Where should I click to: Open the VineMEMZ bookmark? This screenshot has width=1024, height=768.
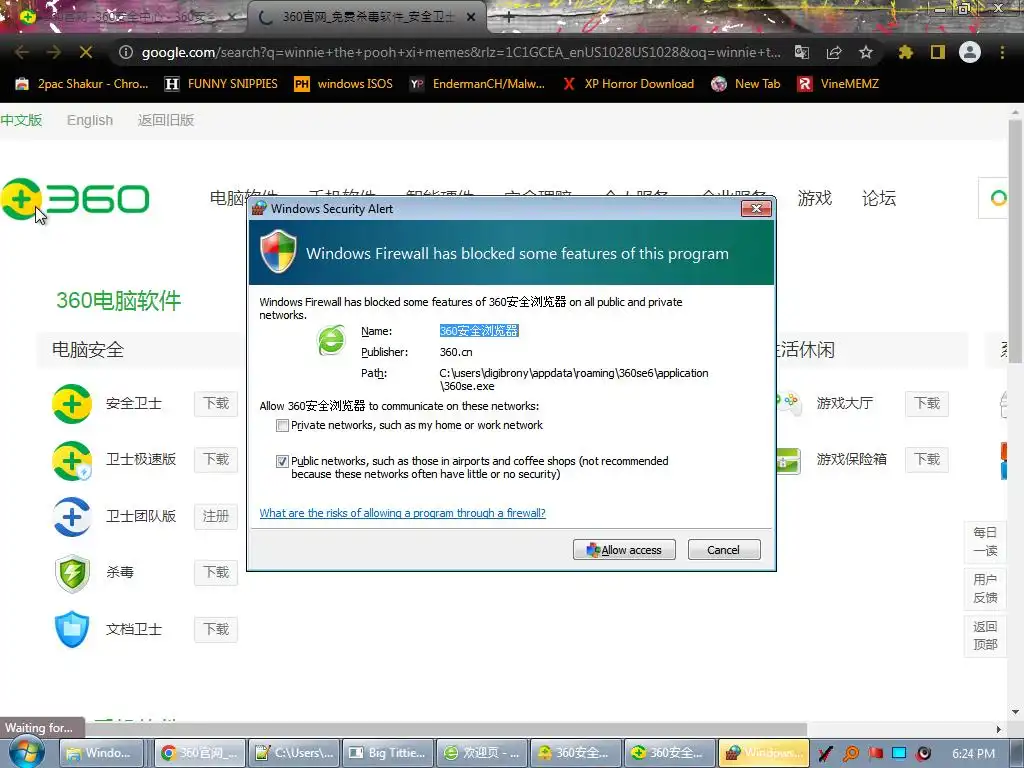click(839, 84)
